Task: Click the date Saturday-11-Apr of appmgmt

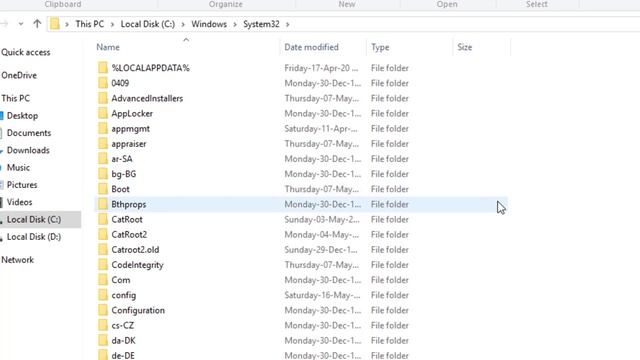Action: pos(321,129)
